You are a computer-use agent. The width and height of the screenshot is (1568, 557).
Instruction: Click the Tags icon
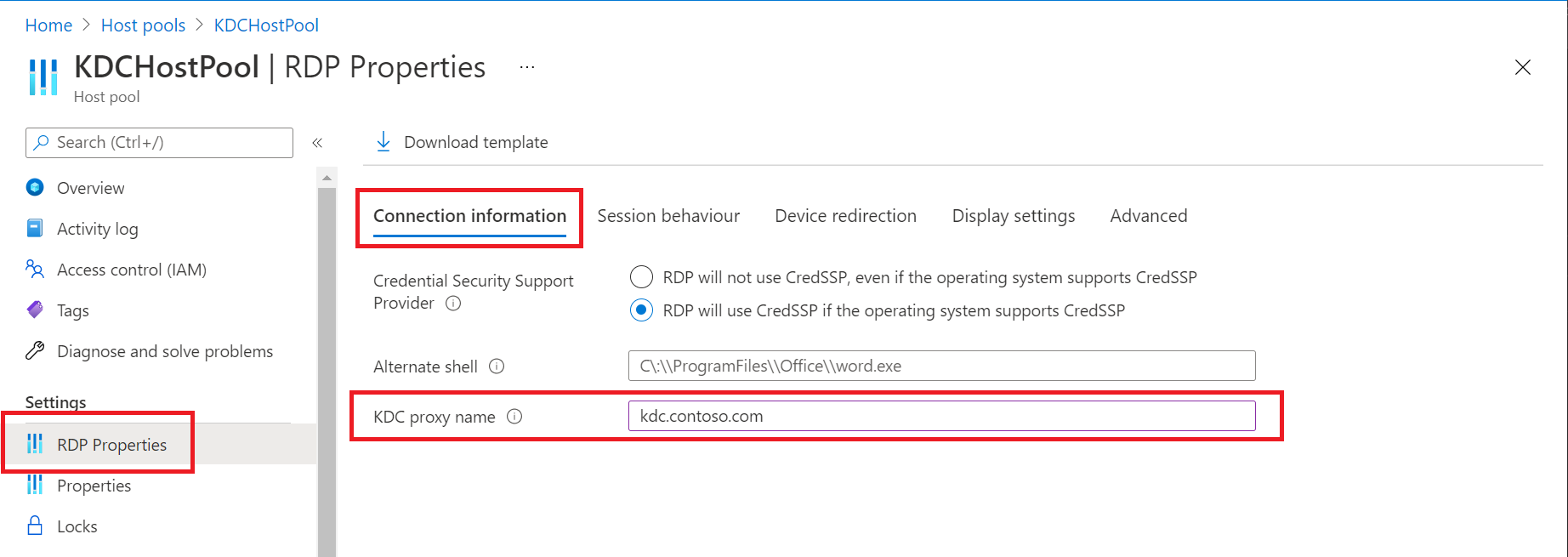tap(34, 310)
